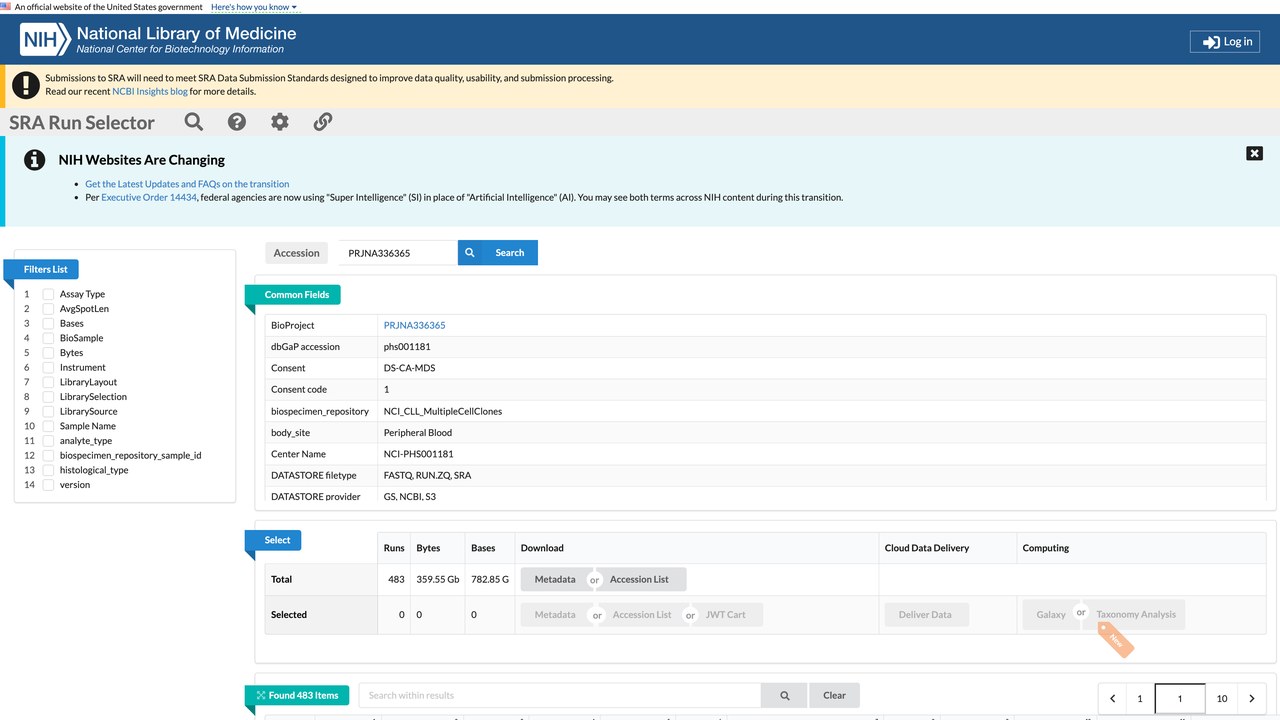Open the help question mark icon
The height and width of the screenshot is (720, 1280).
(x=237, y=122)
